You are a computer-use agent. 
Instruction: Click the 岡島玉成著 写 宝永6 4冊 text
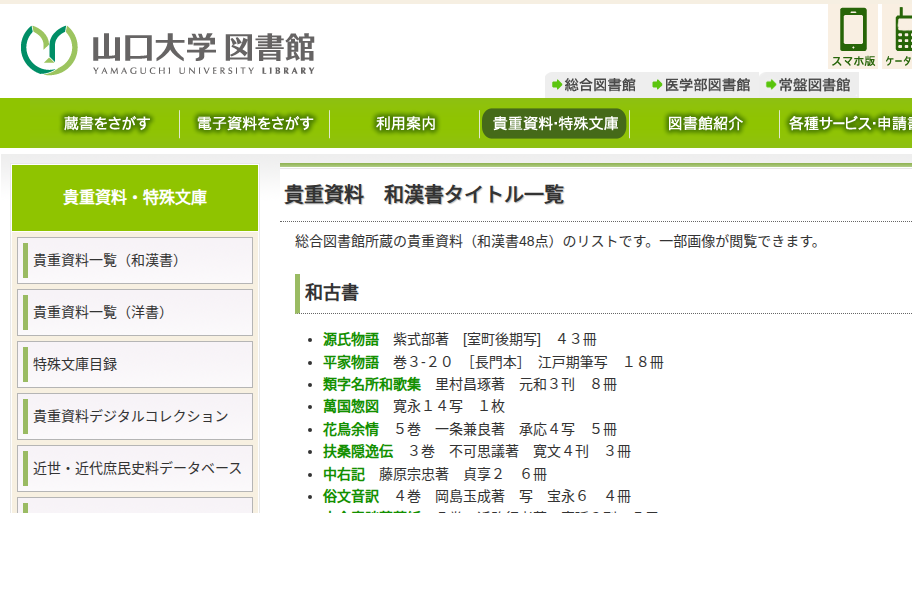[x=533, y=497]
